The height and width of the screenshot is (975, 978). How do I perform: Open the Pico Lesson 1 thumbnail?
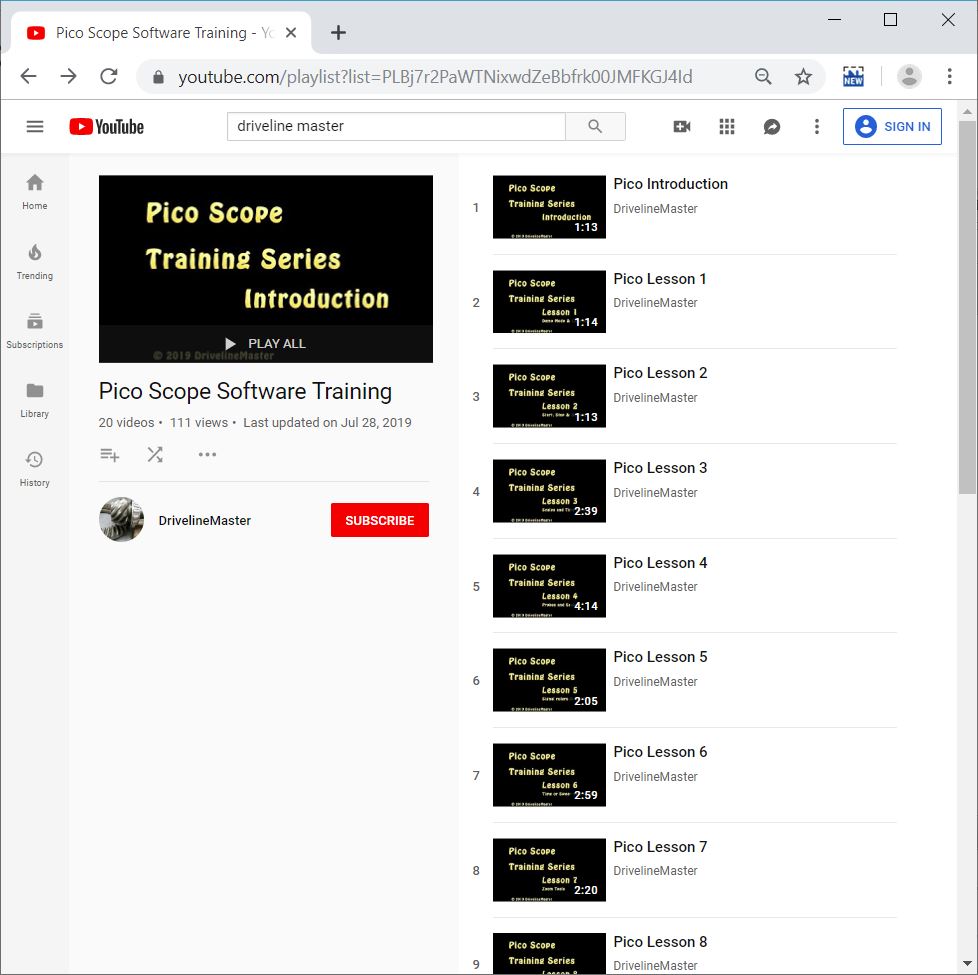(549, 302)
